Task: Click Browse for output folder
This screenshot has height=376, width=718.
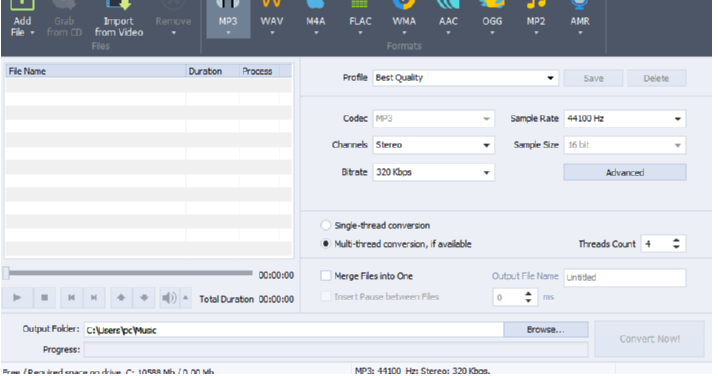Action: (545, 330)
